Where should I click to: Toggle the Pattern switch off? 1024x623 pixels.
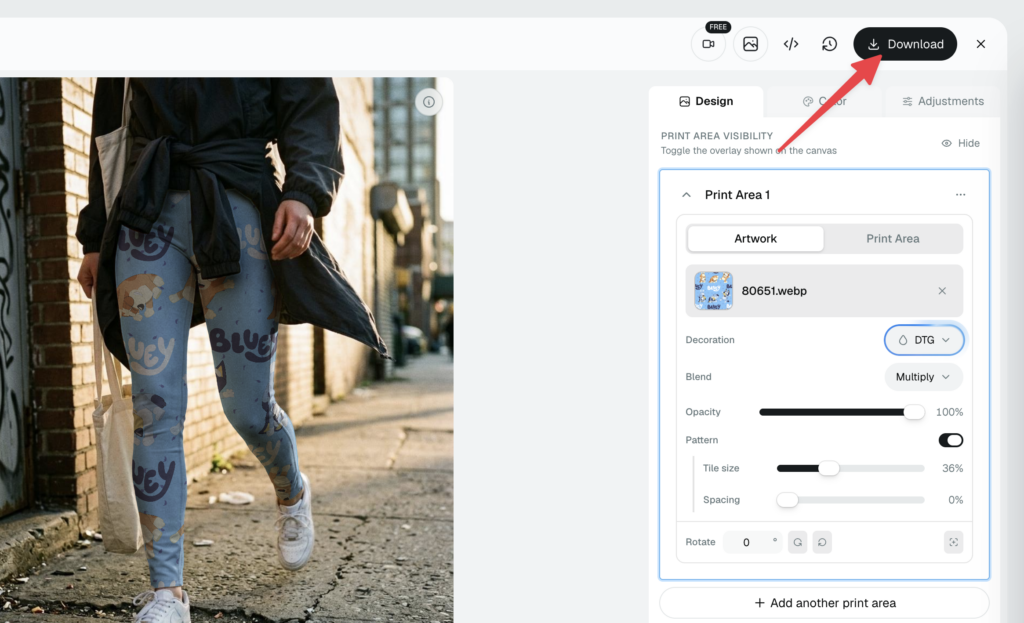pyautogui.click(x=950, y=440)
